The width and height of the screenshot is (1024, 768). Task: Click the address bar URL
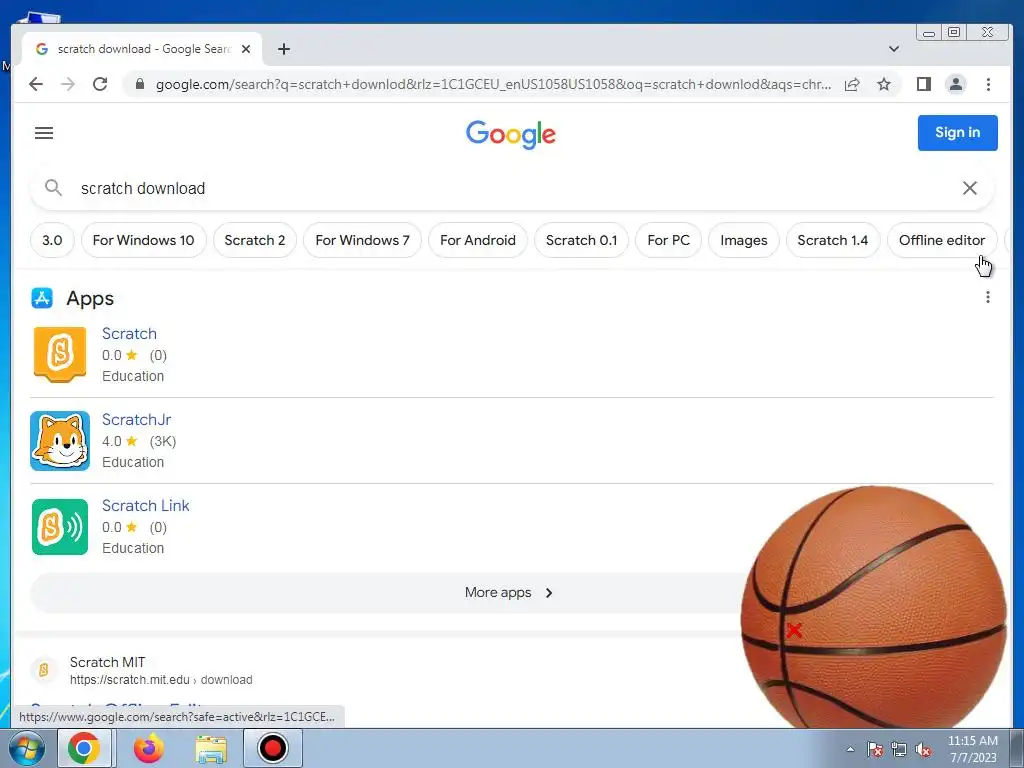494,84
